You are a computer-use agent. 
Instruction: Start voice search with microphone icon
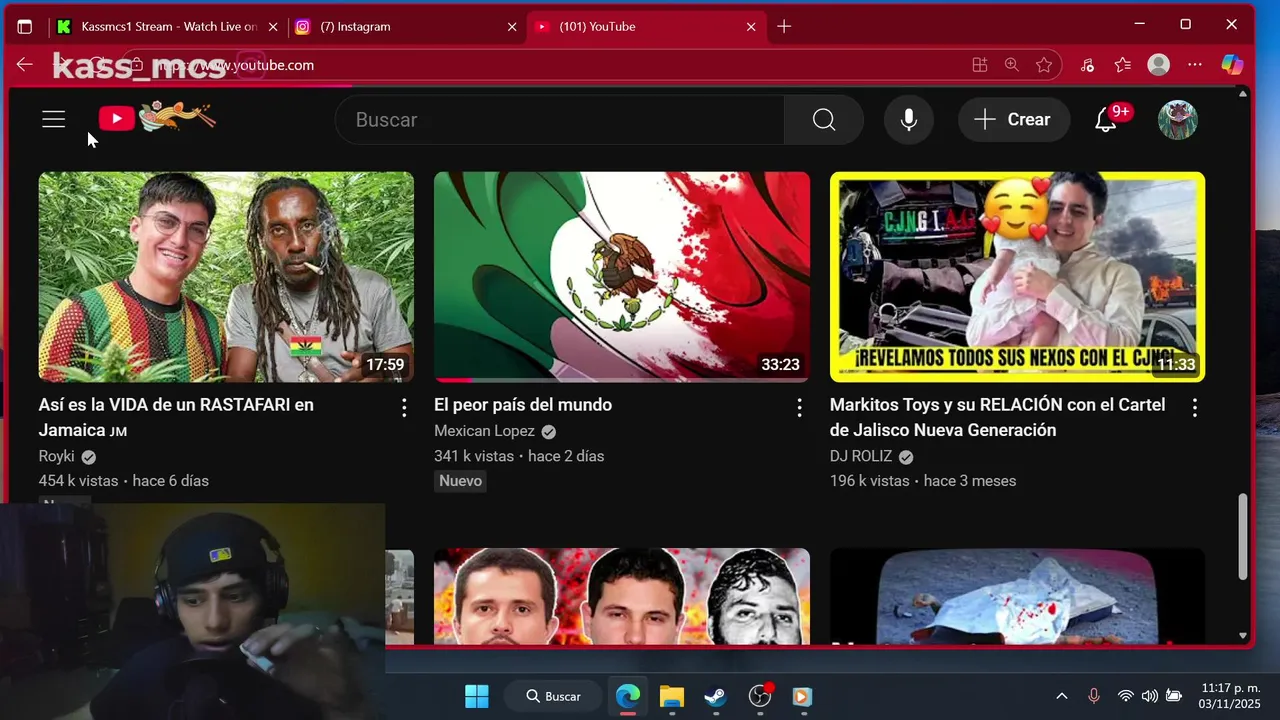click(x=909, y=120)
